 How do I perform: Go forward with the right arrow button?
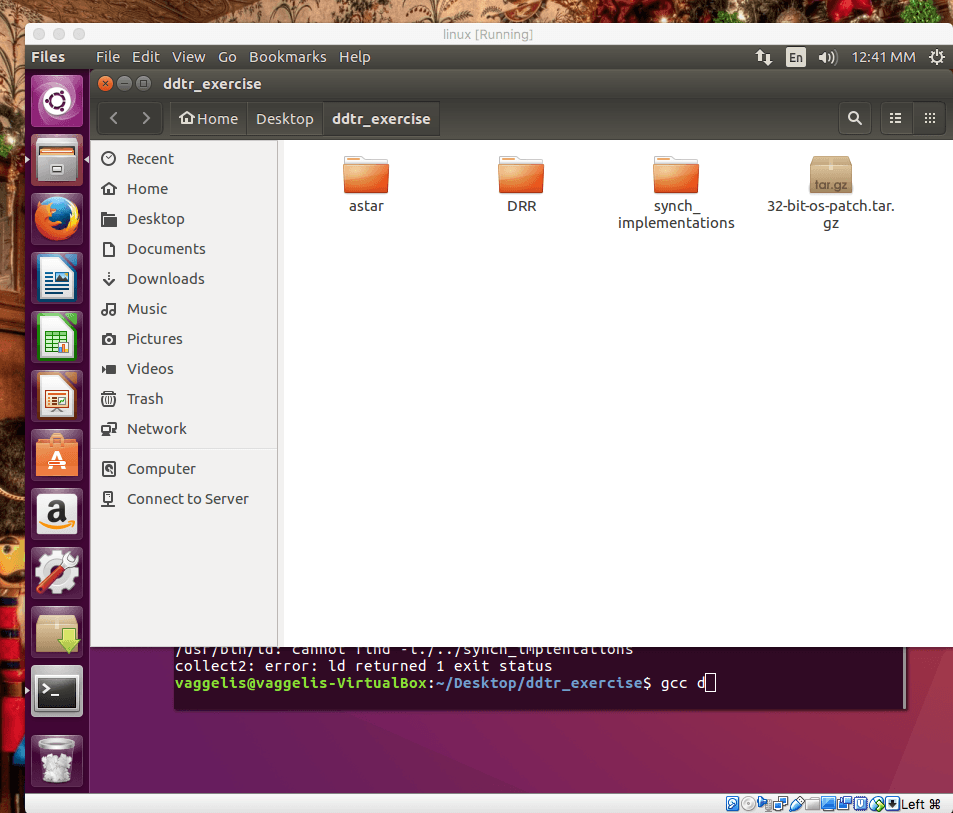coord(146,118)
